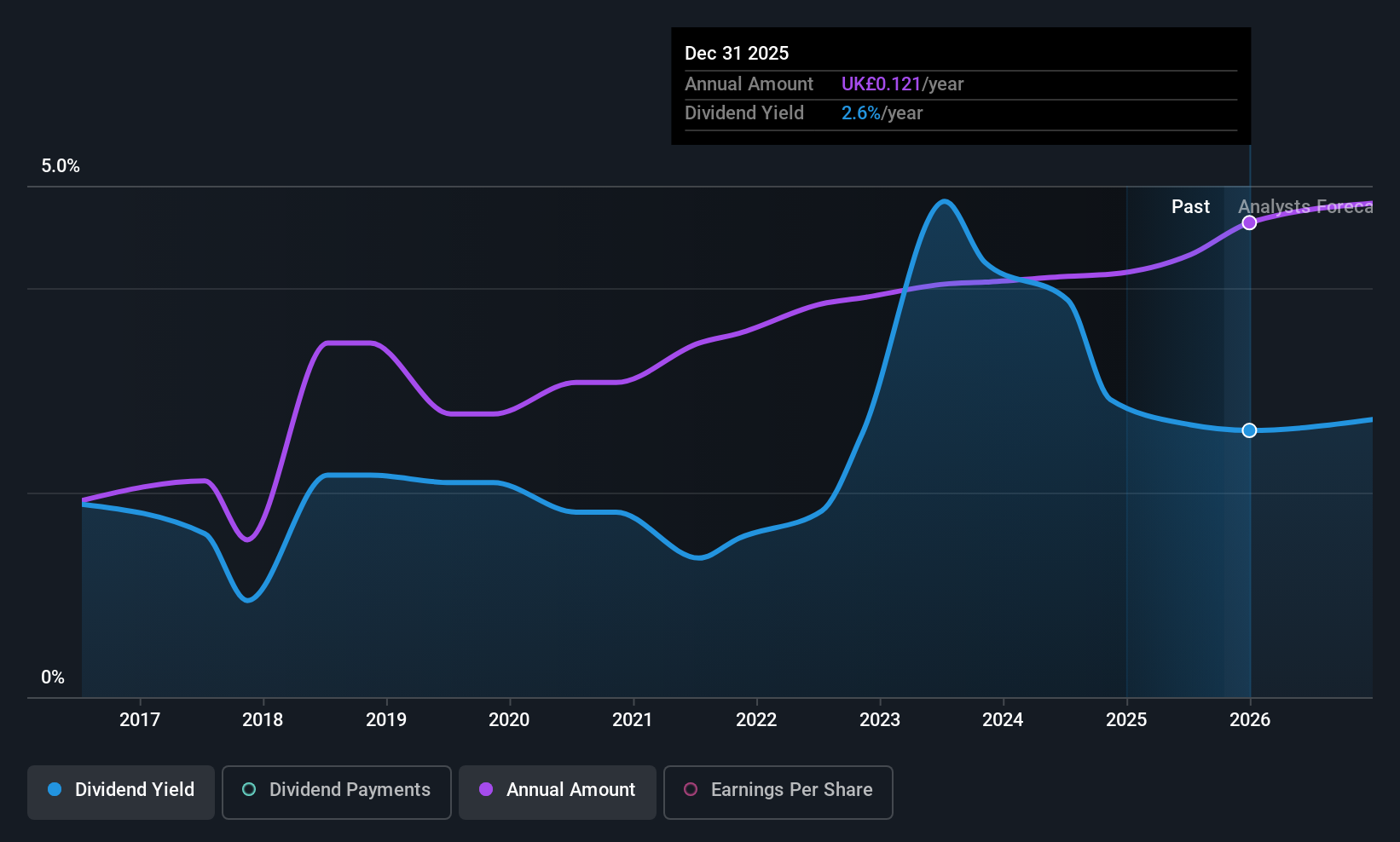Select the blue dividend yield marker at 2026
This screenshot has height=842, width=1400.
click(1249, 430)
